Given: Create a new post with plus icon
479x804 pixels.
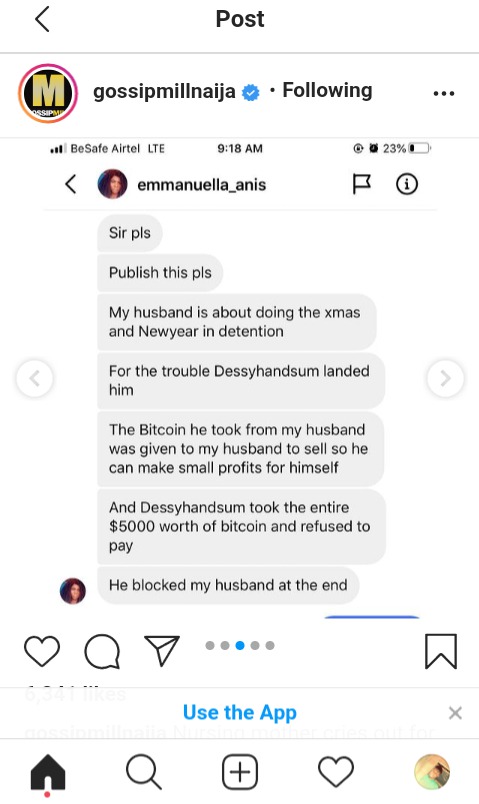Looking at the screenshot, I should pyautogui.click(x=240, y=772).
